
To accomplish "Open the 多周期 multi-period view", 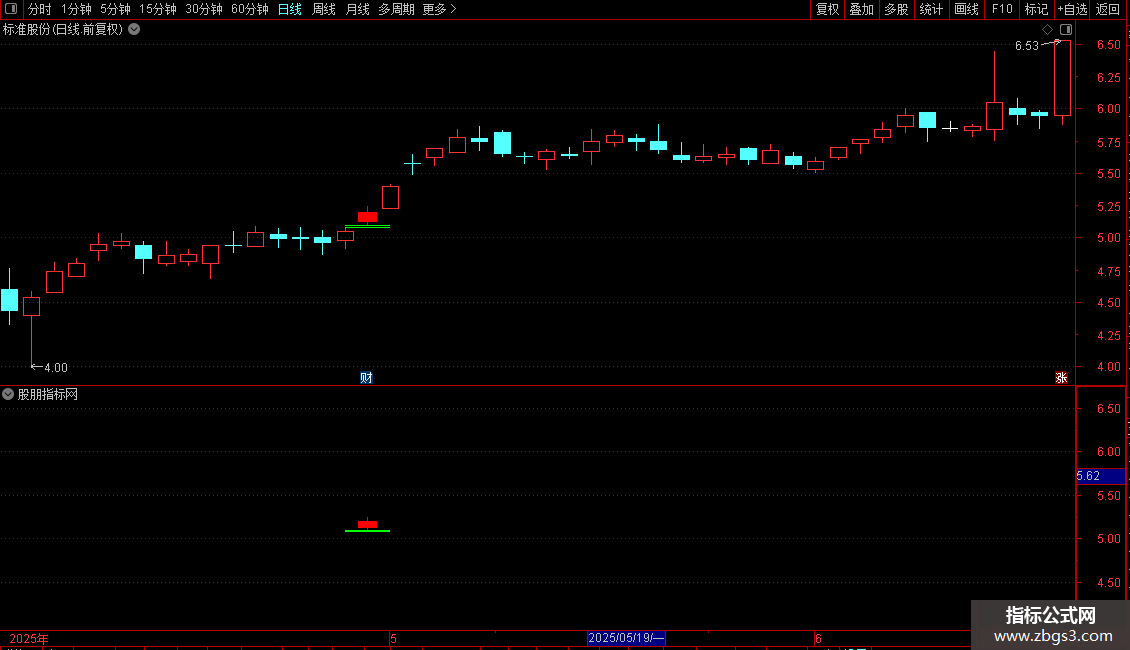I will point(396,9).
